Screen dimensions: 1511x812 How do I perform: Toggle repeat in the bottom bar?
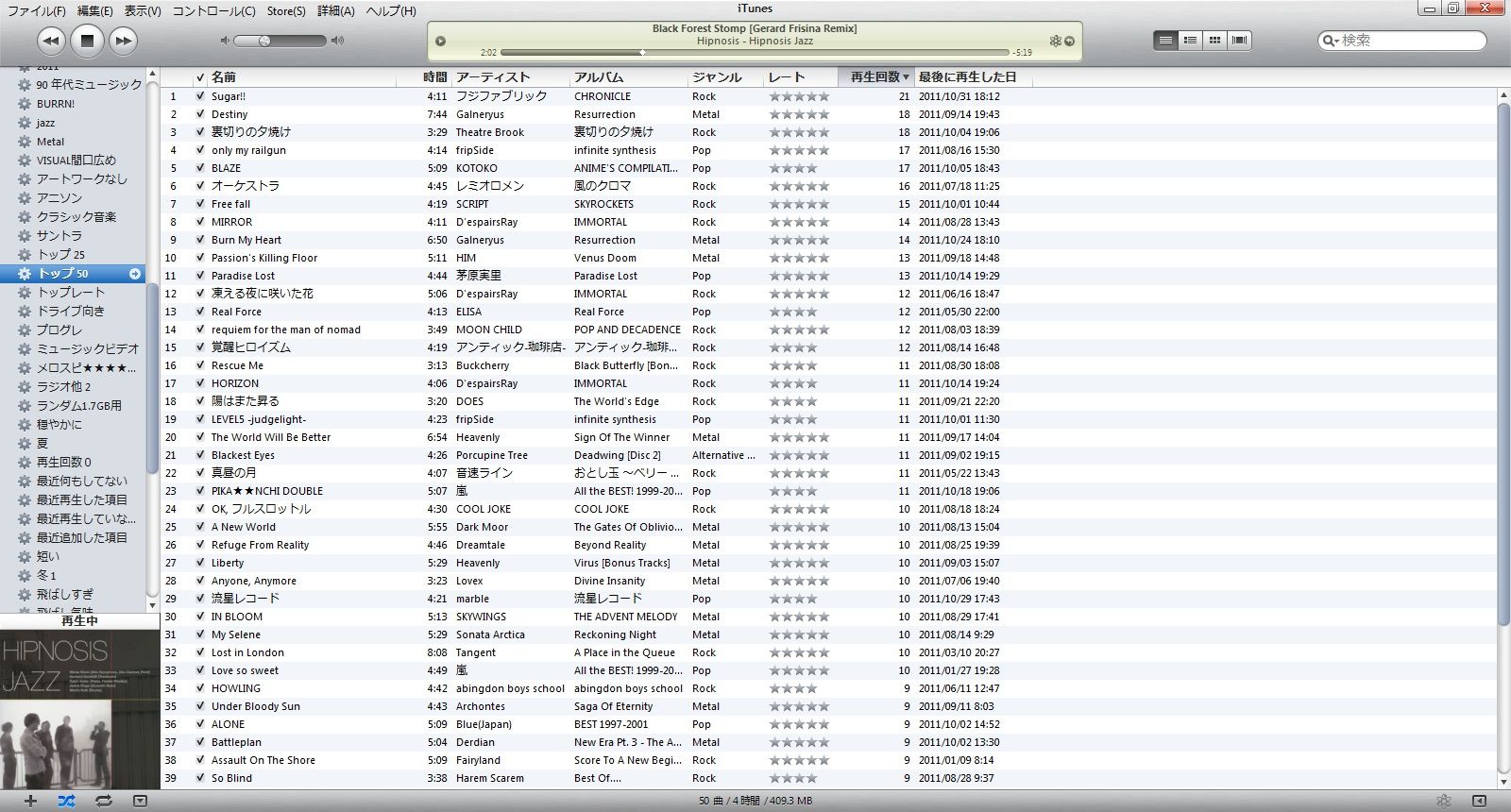pyautogui.click(x=104, y=801)
